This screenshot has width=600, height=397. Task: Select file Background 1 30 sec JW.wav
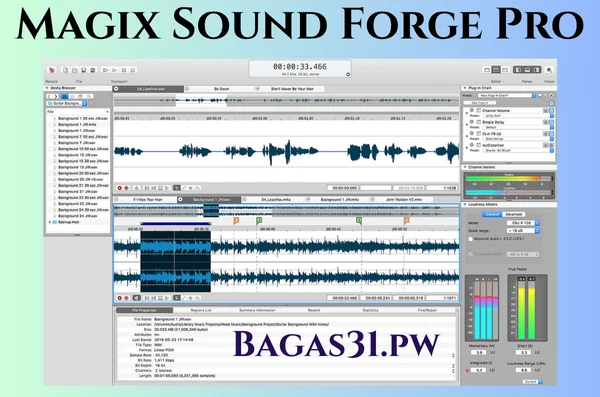[x=83, y=118]
